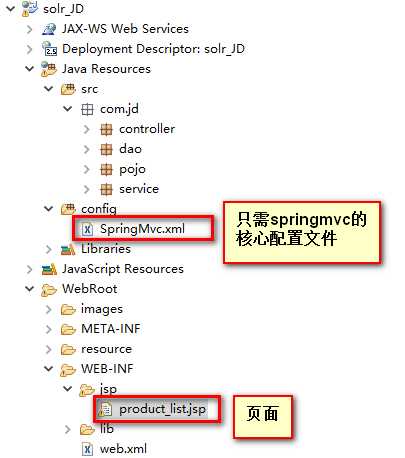This screenshot has height=458, width=405.
Task: Collapse the WebRoot folder
Action: coord(30,289)
